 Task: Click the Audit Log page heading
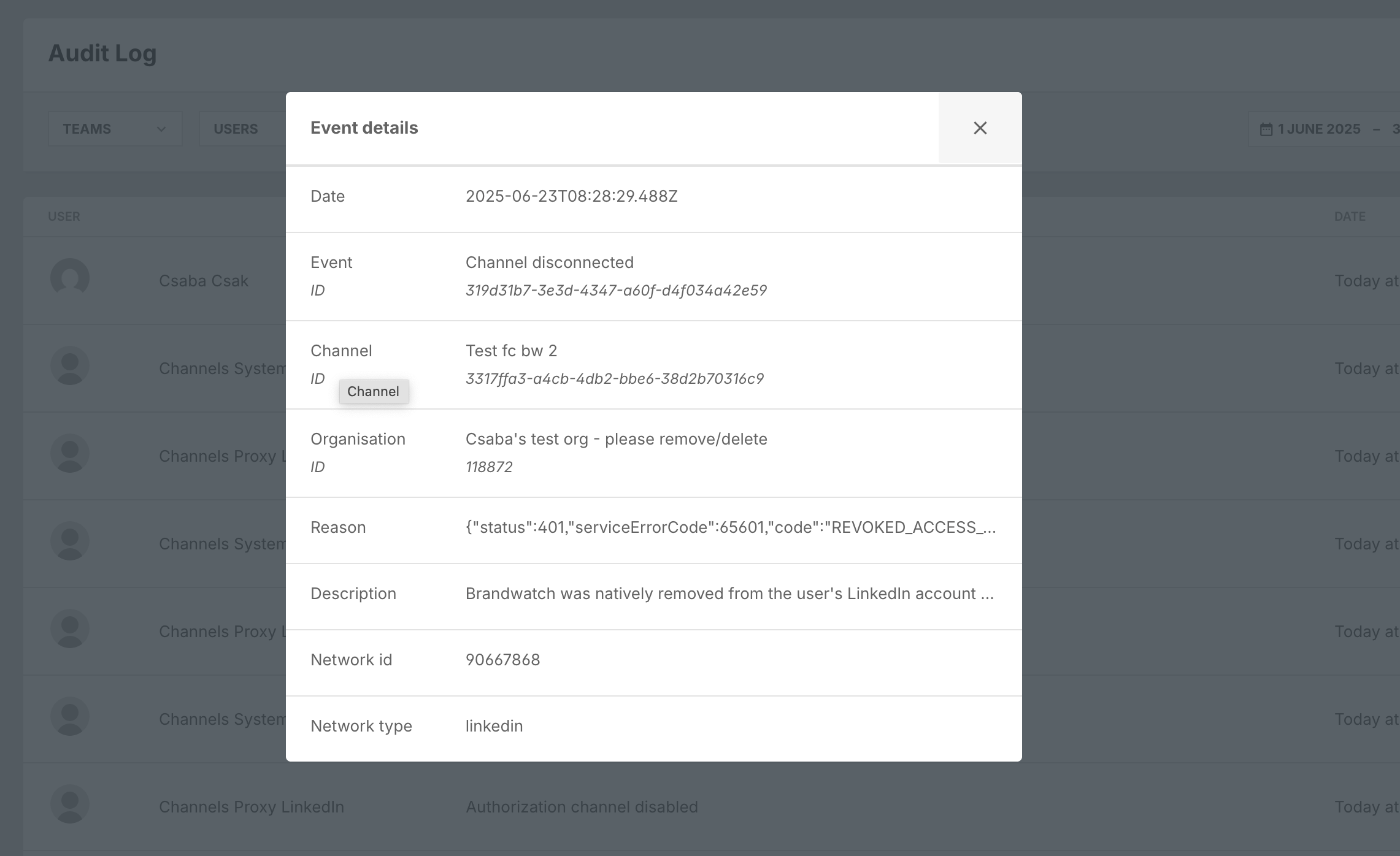102,53
